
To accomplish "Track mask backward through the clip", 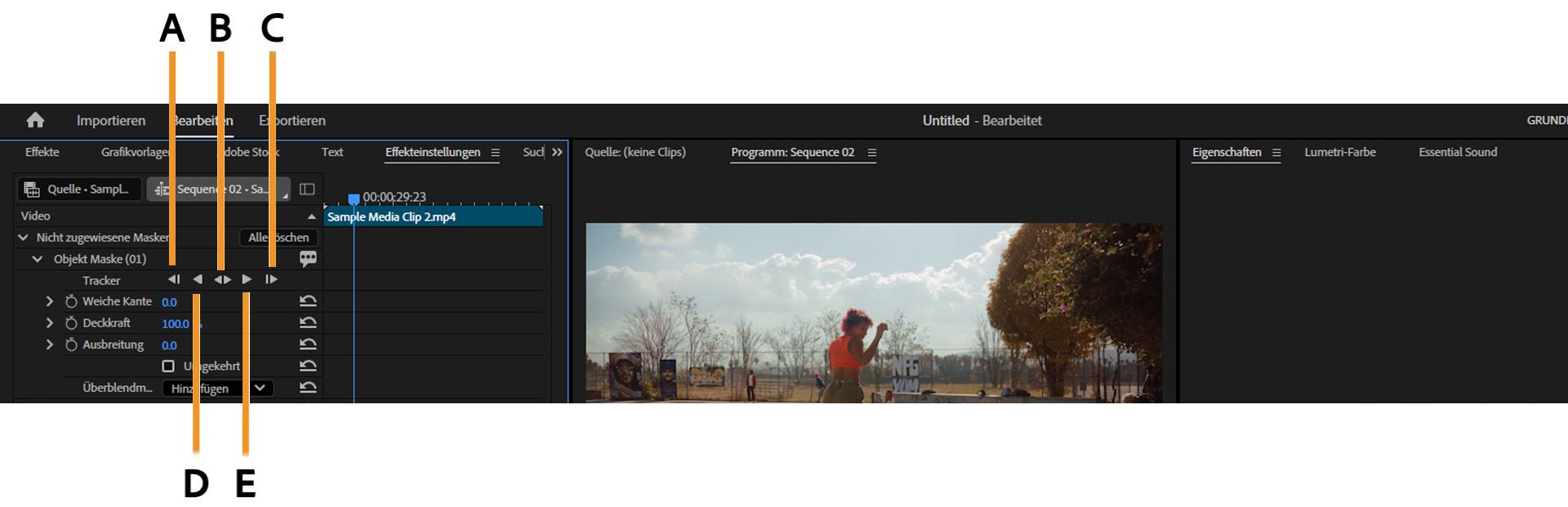I will [198, 279].
